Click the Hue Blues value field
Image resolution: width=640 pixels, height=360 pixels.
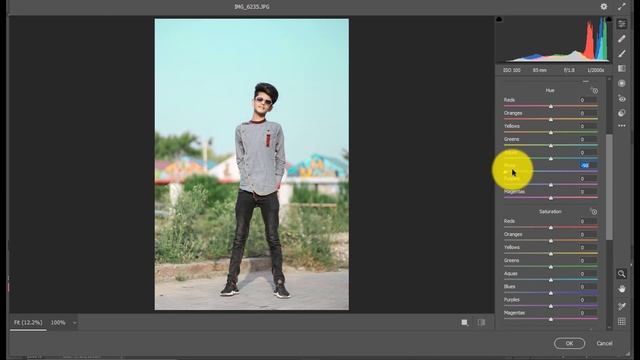point(588,165)
